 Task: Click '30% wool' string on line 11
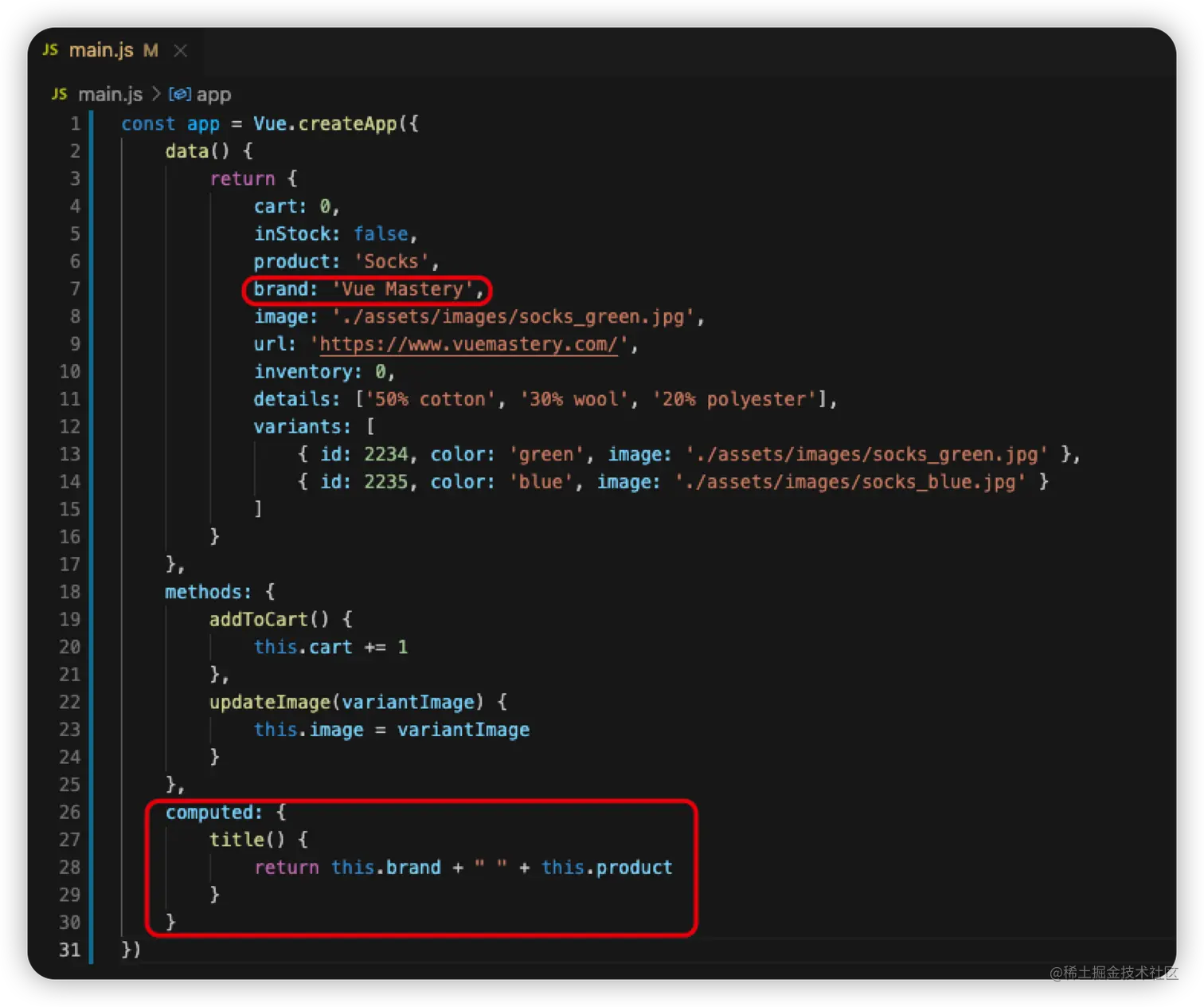pyautogui.click(x=574, y=399)
